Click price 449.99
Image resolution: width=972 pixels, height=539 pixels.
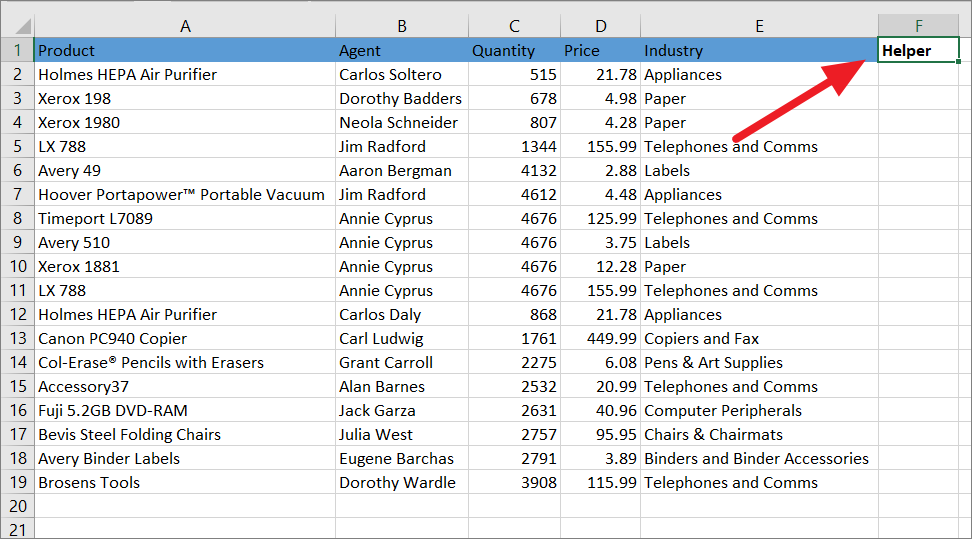[601, 338]
